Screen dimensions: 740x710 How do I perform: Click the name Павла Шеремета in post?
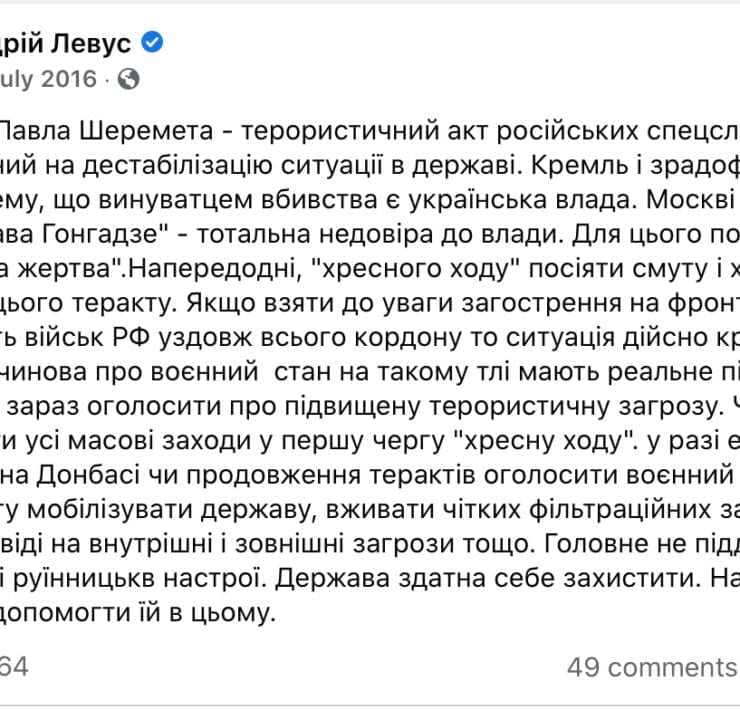(x=107, y=130)
